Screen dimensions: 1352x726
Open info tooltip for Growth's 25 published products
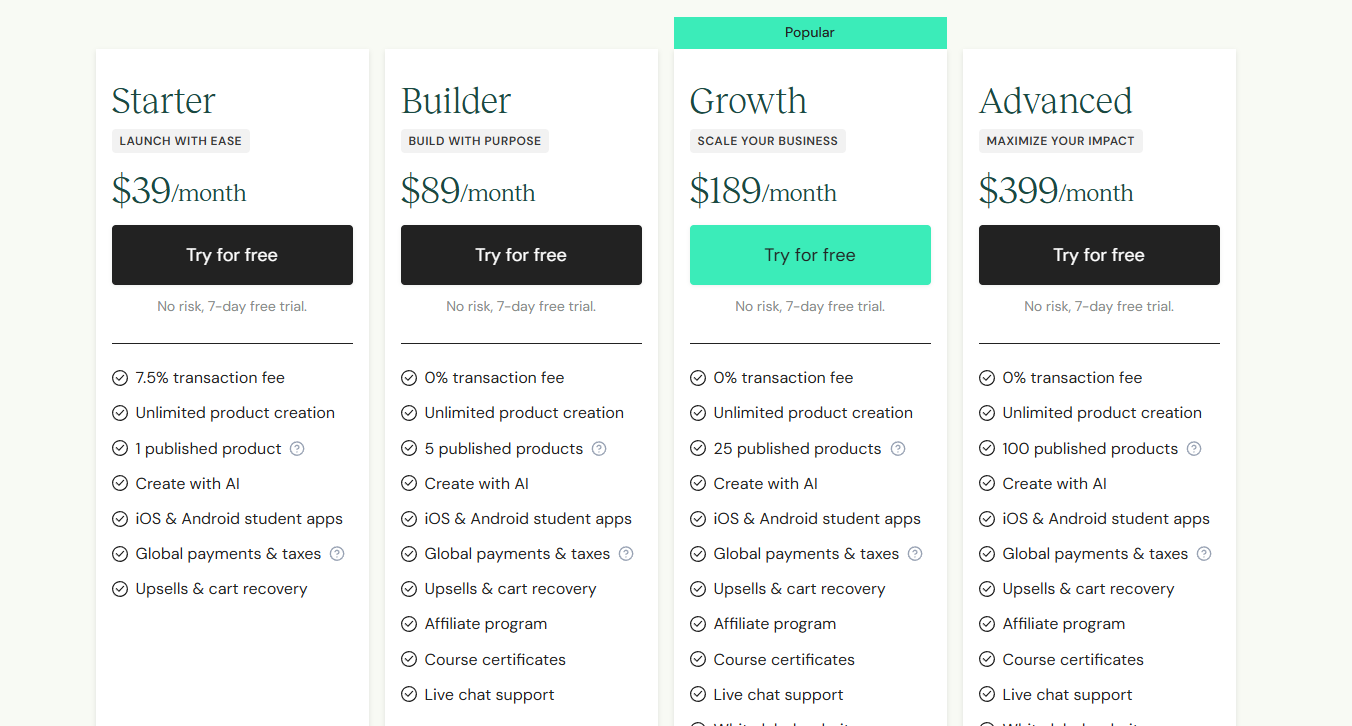tap(898, 449)
